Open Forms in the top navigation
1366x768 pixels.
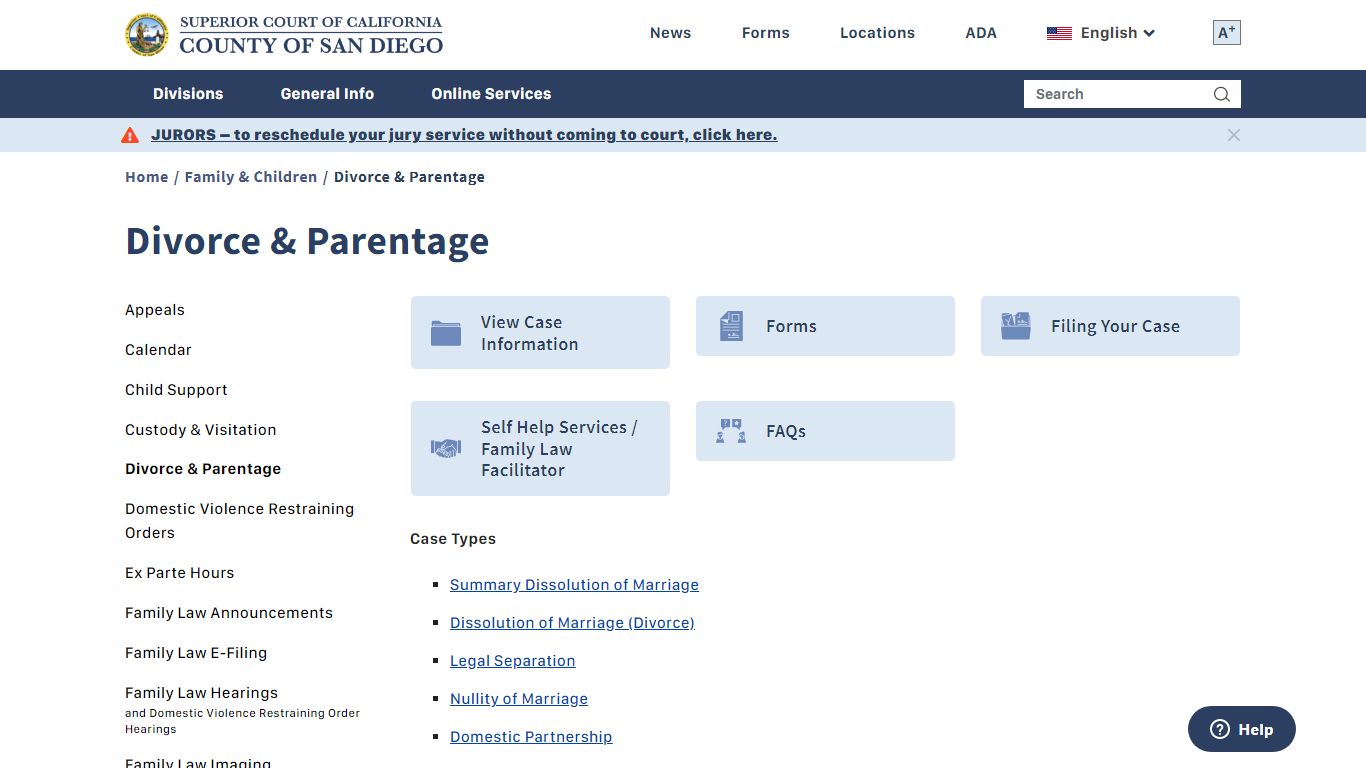(x=766, y=33)
